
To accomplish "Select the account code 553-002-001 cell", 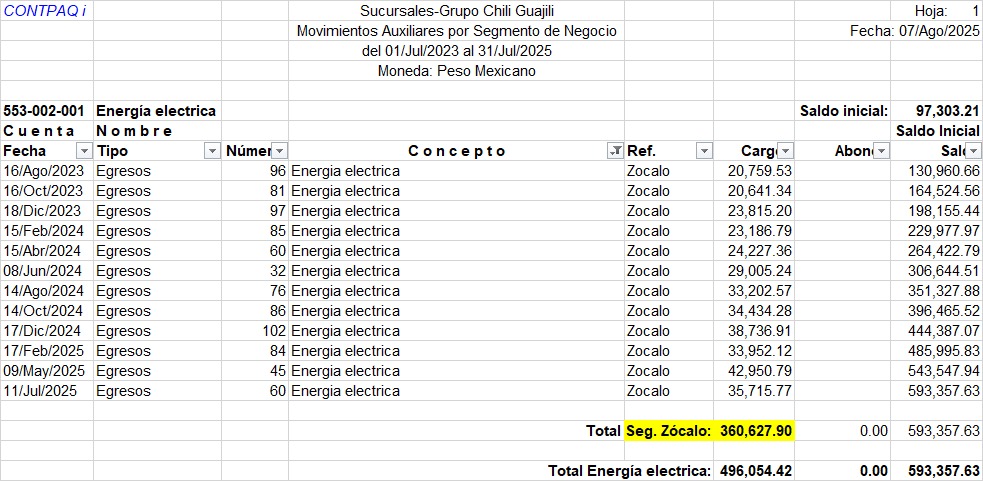I will coord(46,111).
